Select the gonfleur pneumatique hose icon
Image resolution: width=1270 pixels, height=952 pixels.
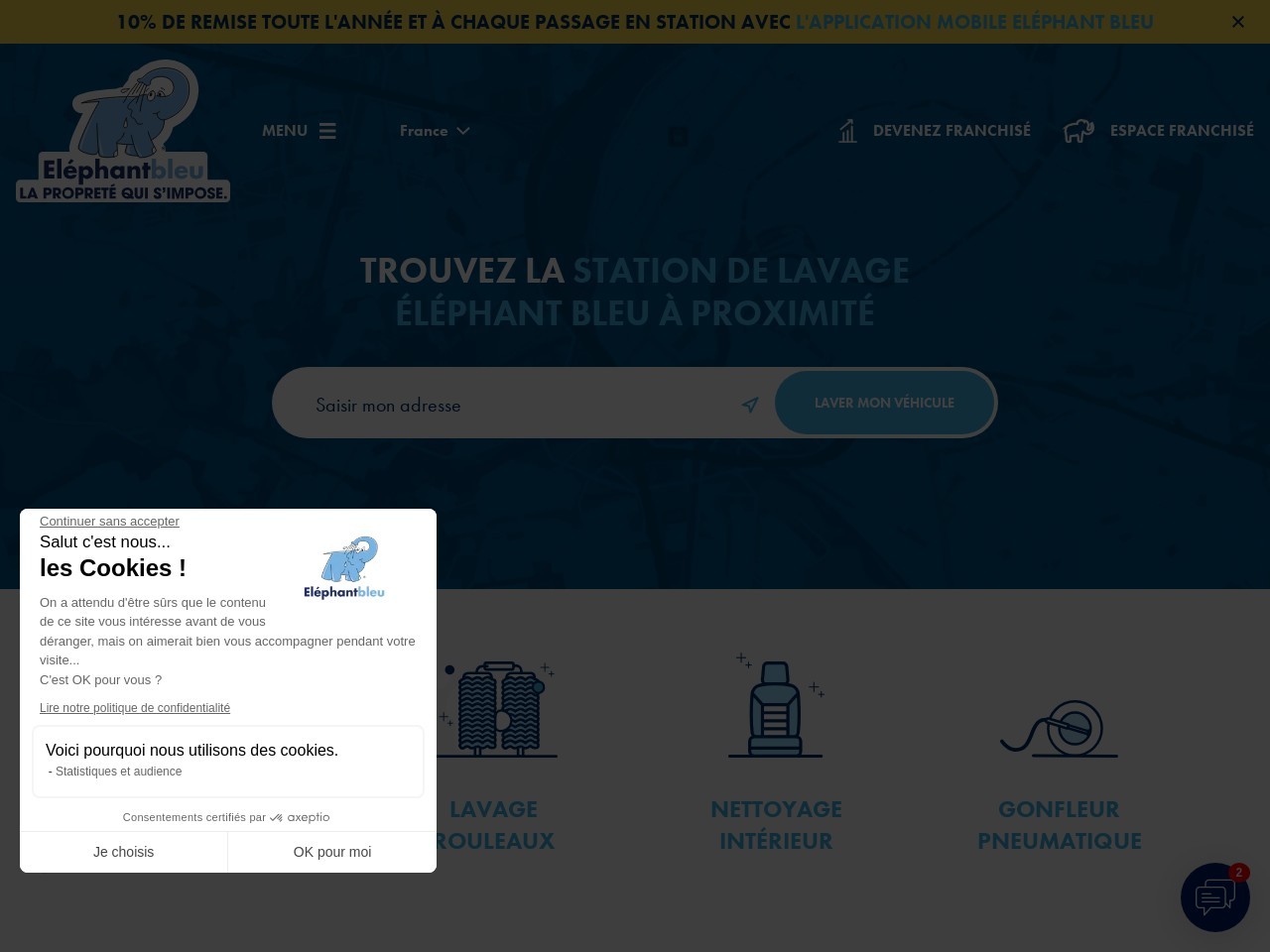point(1059,728)
